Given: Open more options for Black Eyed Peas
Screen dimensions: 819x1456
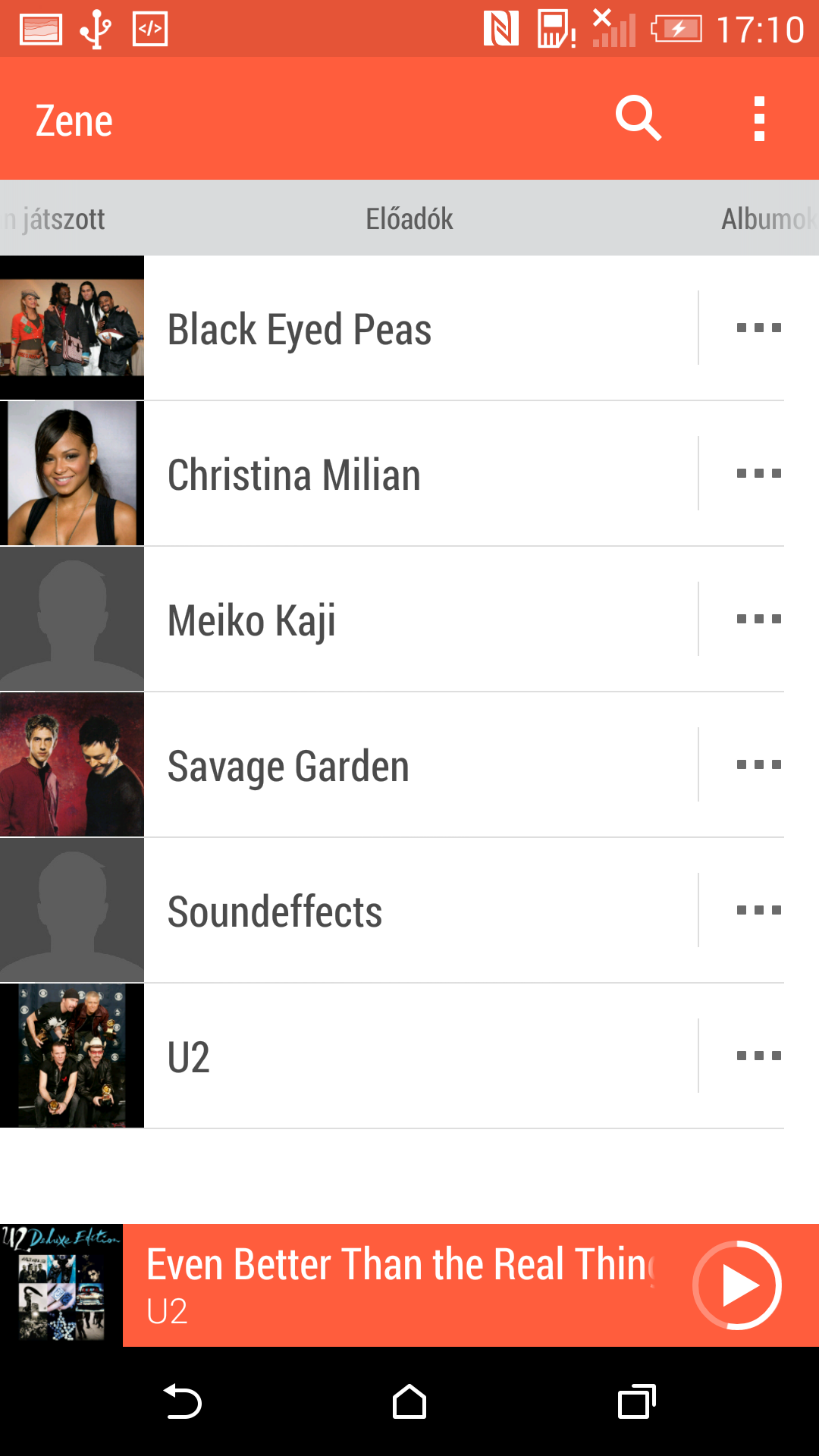Looking at the screenshot, I should point(758,328).
